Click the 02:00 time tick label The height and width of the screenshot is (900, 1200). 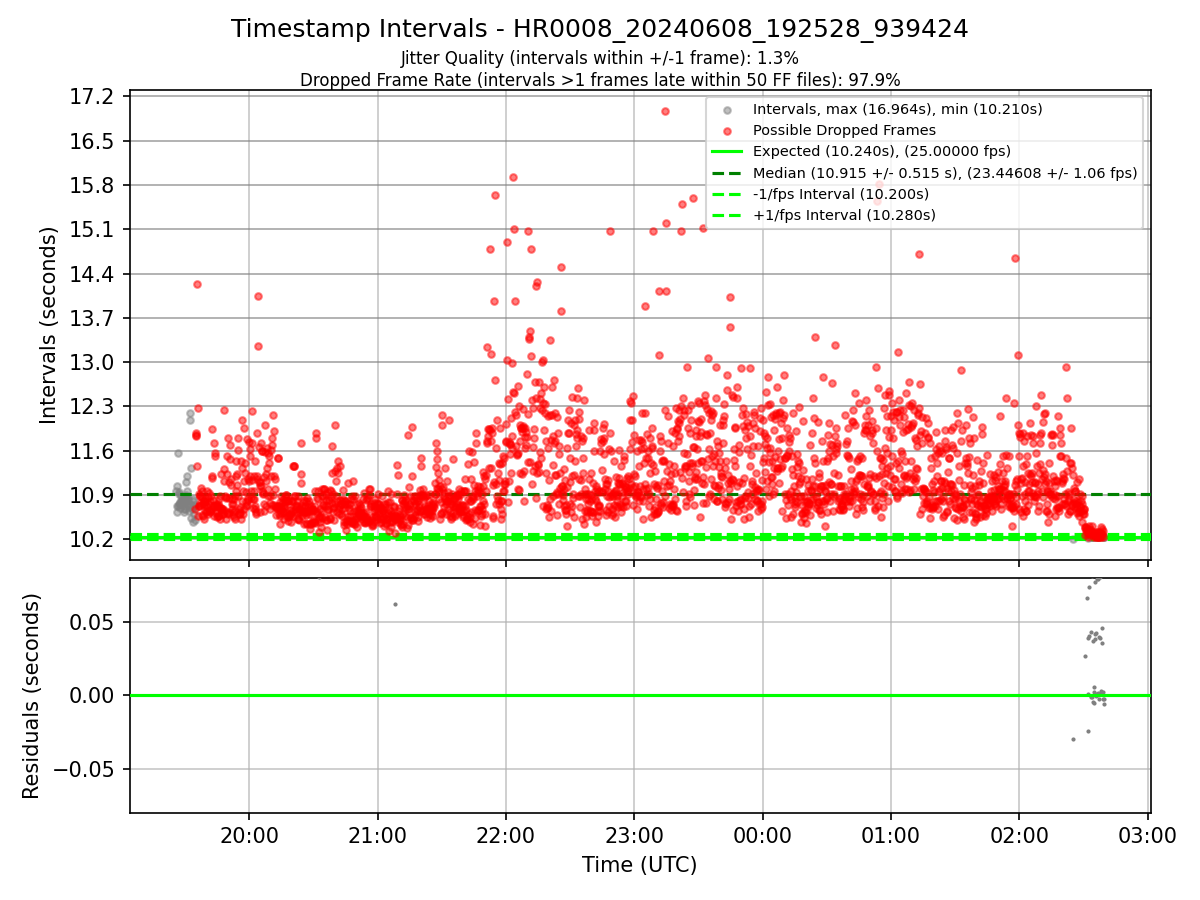point(1019,835)
